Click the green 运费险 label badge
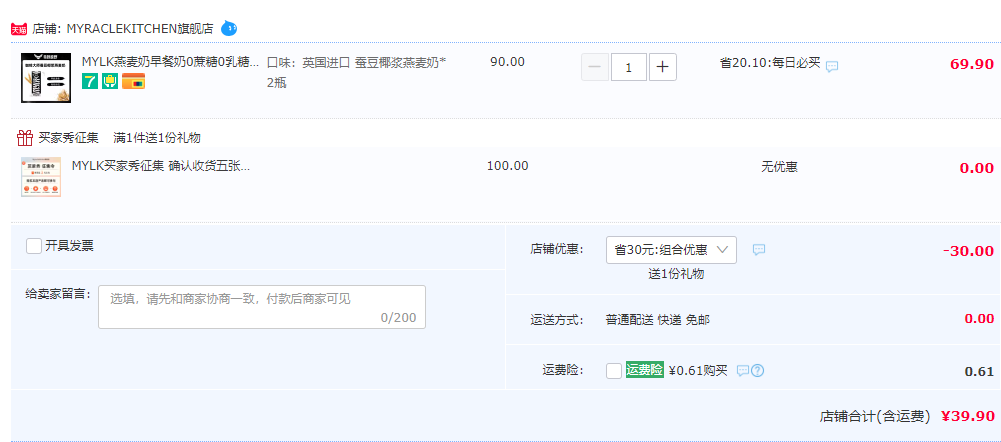The width and height of the screenshot is (1001, 442). click(x=645, y=370)
